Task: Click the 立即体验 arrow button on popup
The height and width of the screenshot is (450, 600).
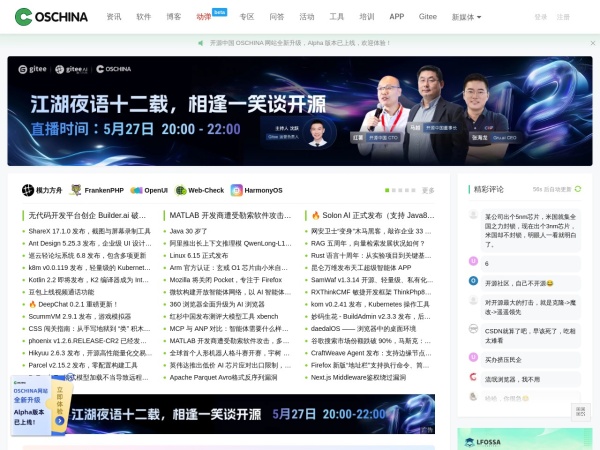Action: point(60,421)
